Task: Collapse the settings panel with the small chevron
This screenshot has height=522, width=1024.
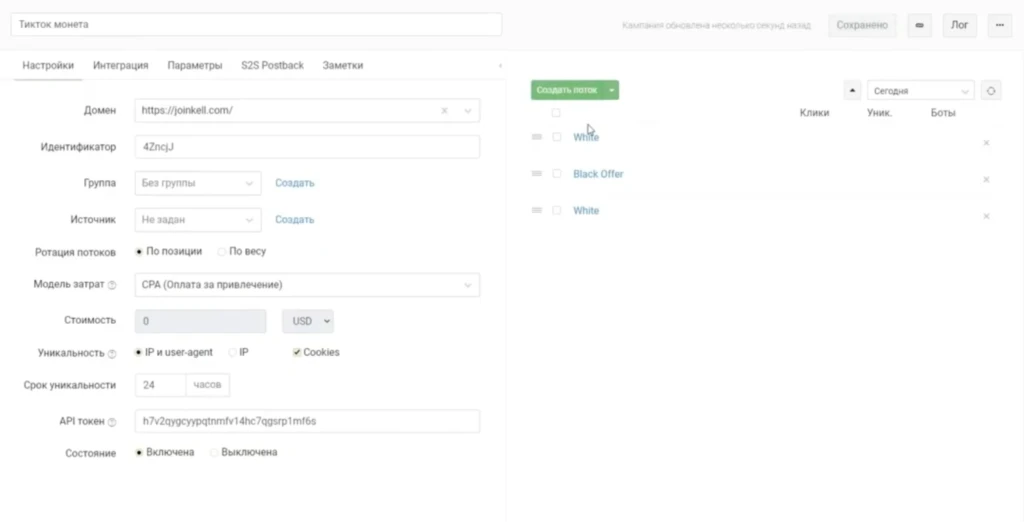Action: pyautogui.click(x=500, y=65)
